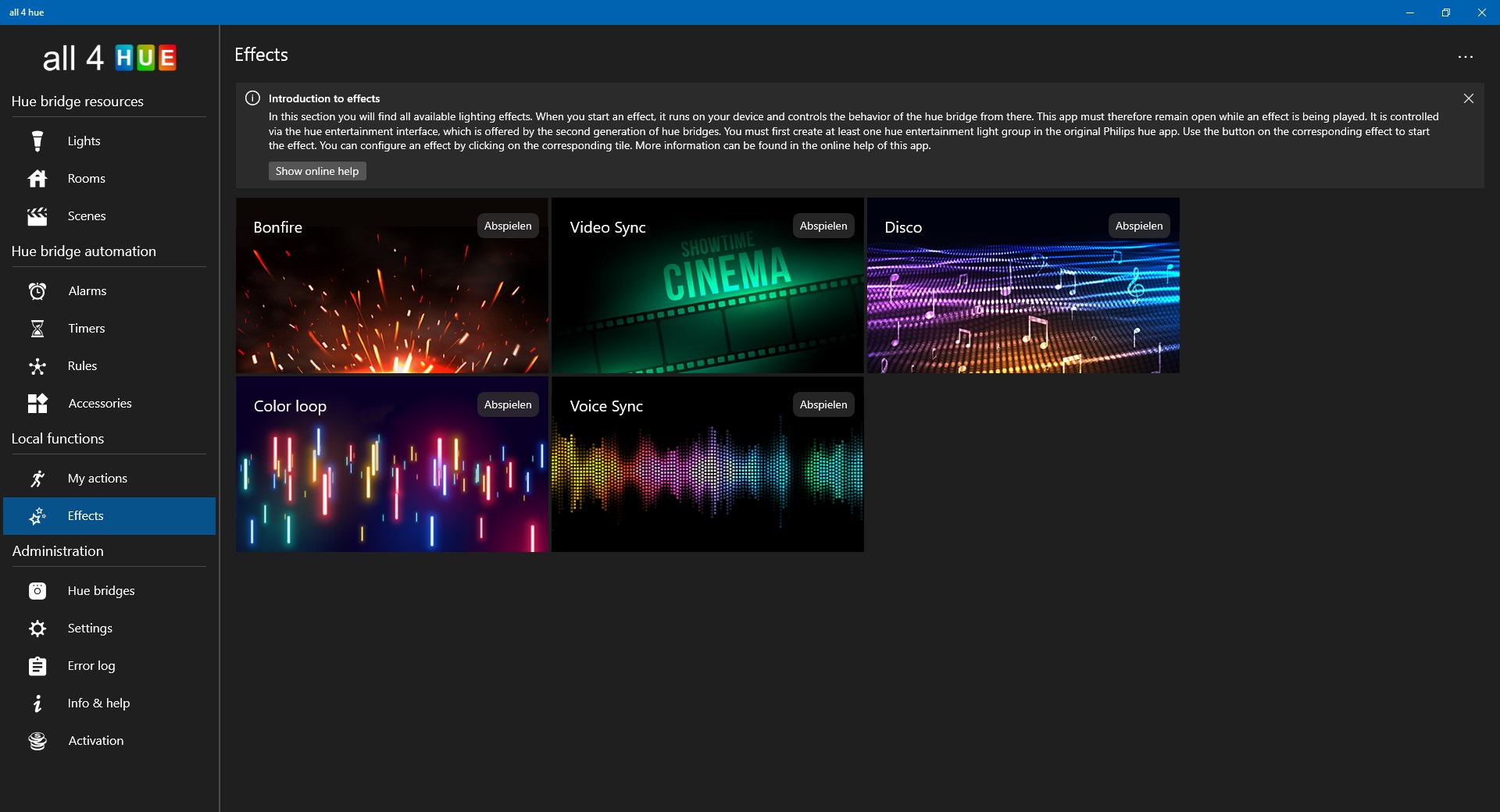Click the Rules icon in sidebar
Viewport: 1500px width, 812px height.
click(37, 365)
